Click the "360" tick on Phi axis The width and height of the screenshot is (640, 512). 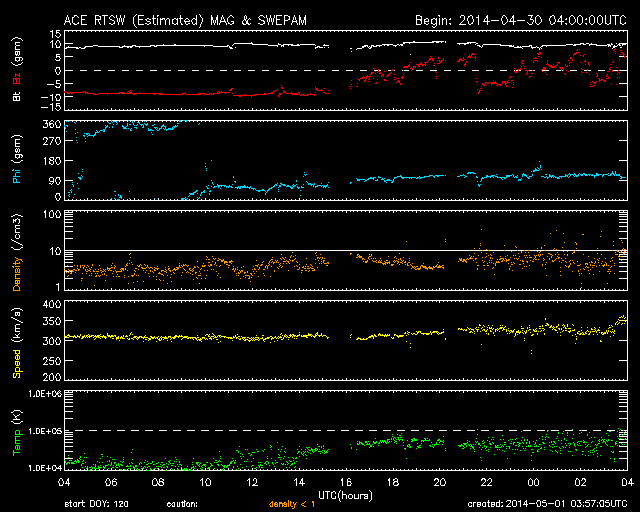point(52,125)
